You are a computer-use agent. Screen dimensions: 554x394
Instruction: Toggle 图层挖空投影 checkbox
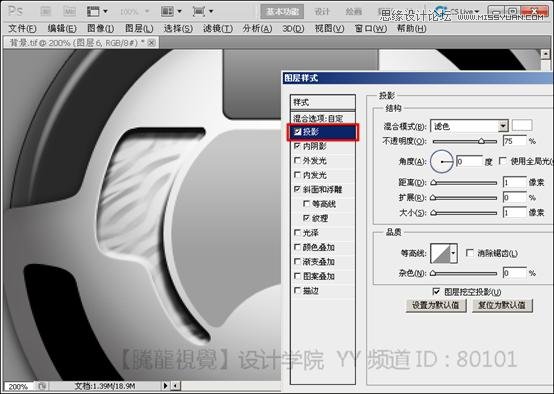coord(436,292)
